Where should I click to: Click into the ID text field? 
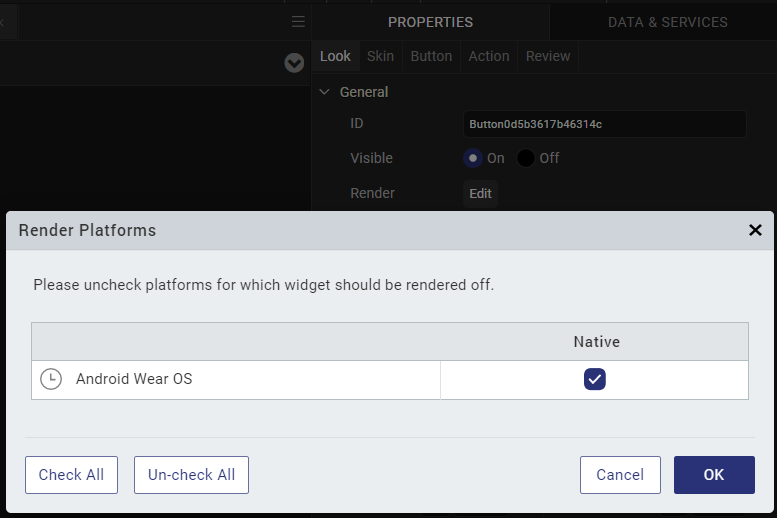[604, 124]
